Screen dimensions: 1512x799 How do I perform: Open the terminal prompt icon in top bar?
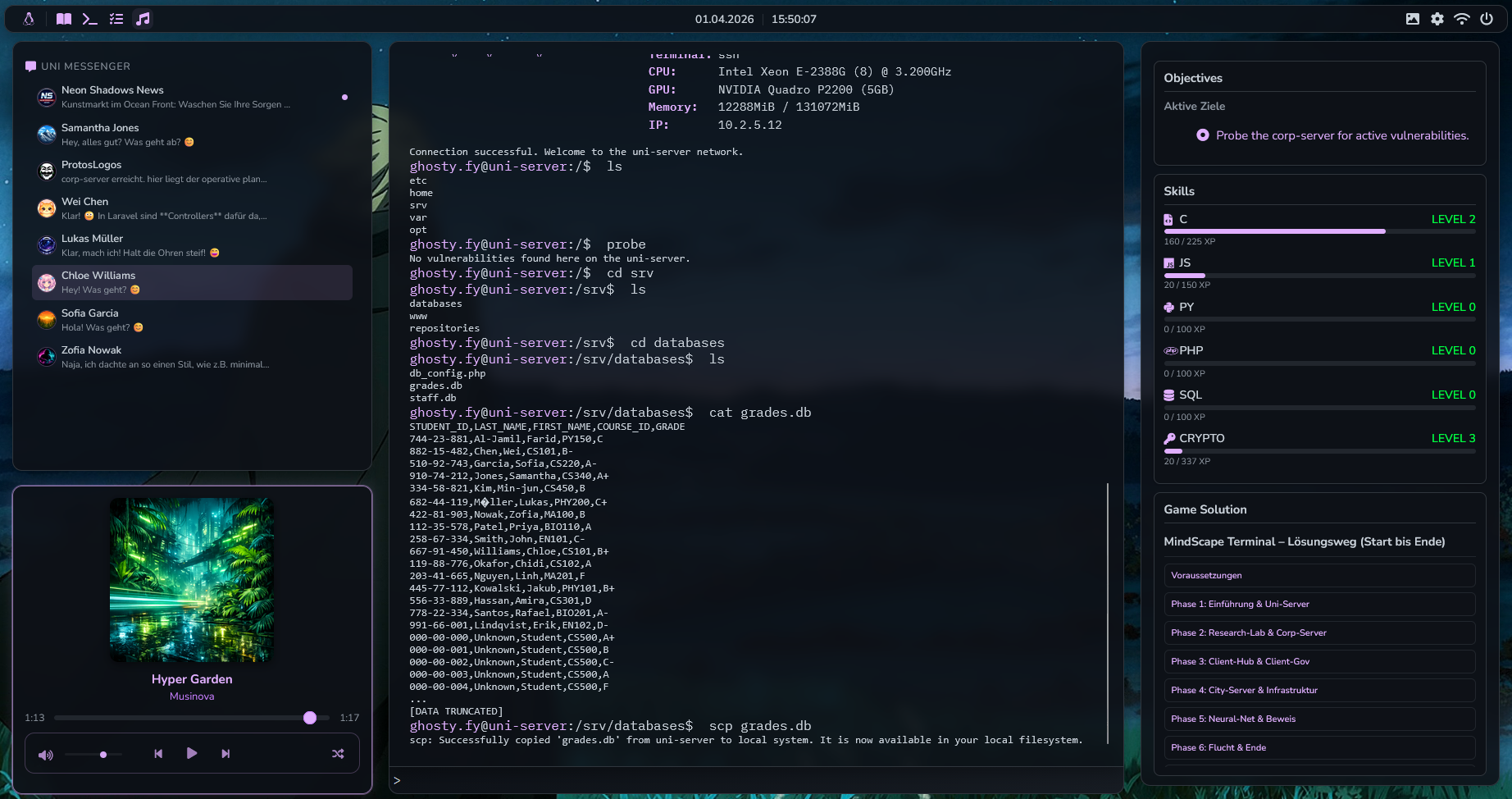tap(89, 19)
